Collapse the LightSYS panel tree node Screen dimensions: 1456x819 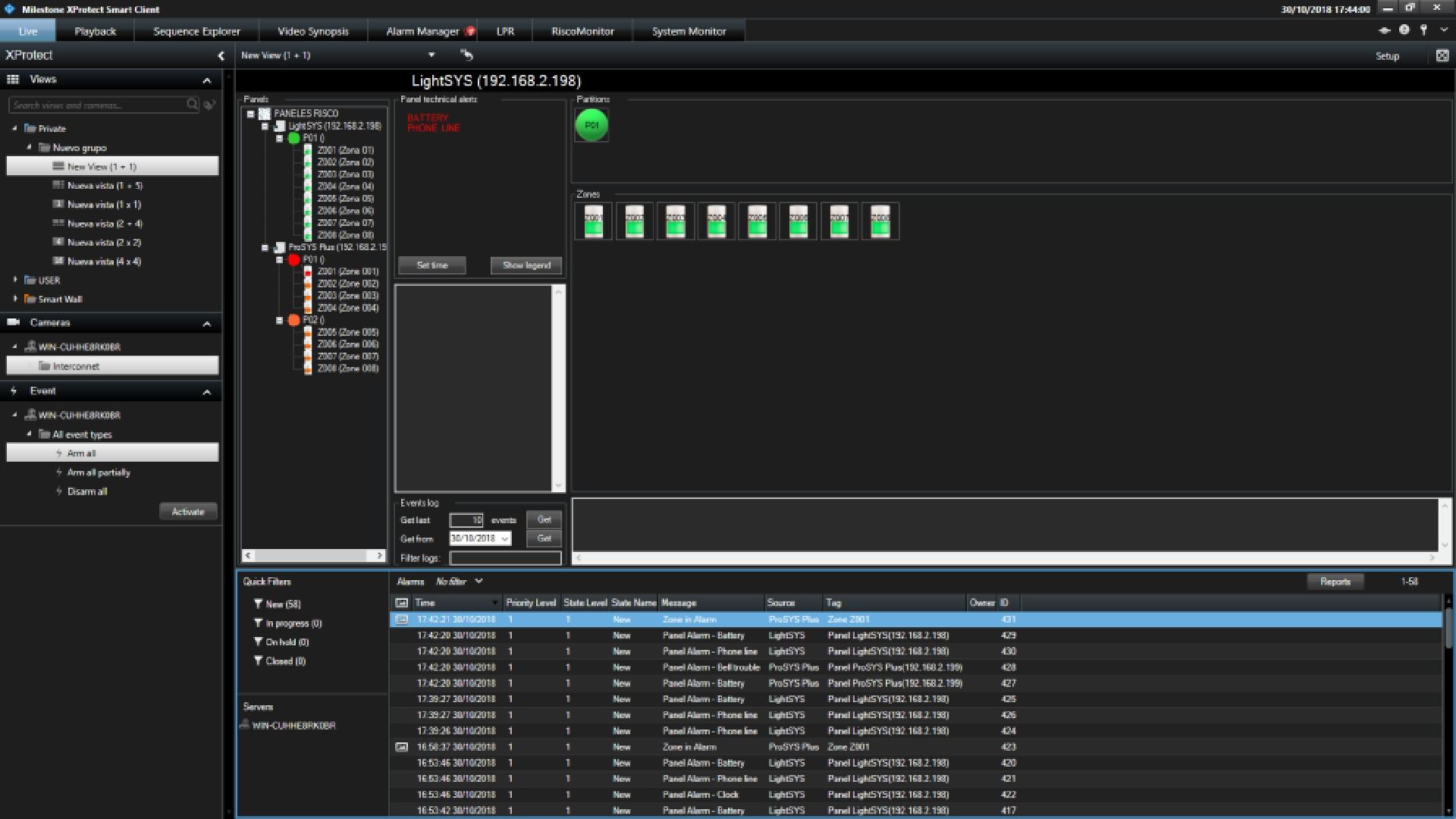pos(265,126)
